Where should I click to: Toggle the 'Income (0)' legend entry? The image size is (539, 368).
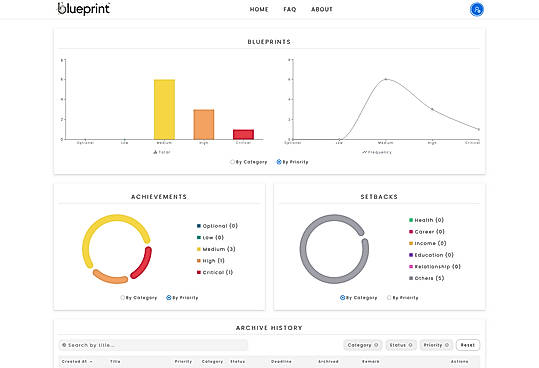point(428,243)
